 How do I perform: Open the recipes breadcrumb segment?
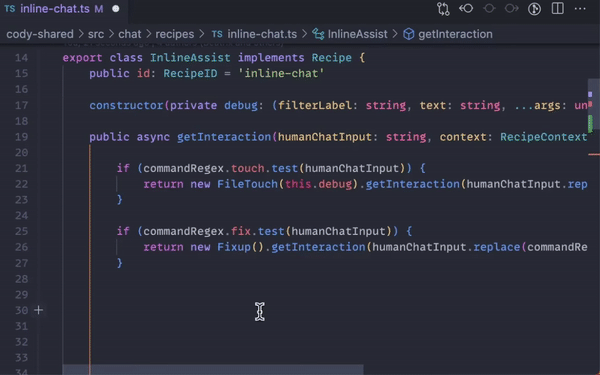point(174,34)
